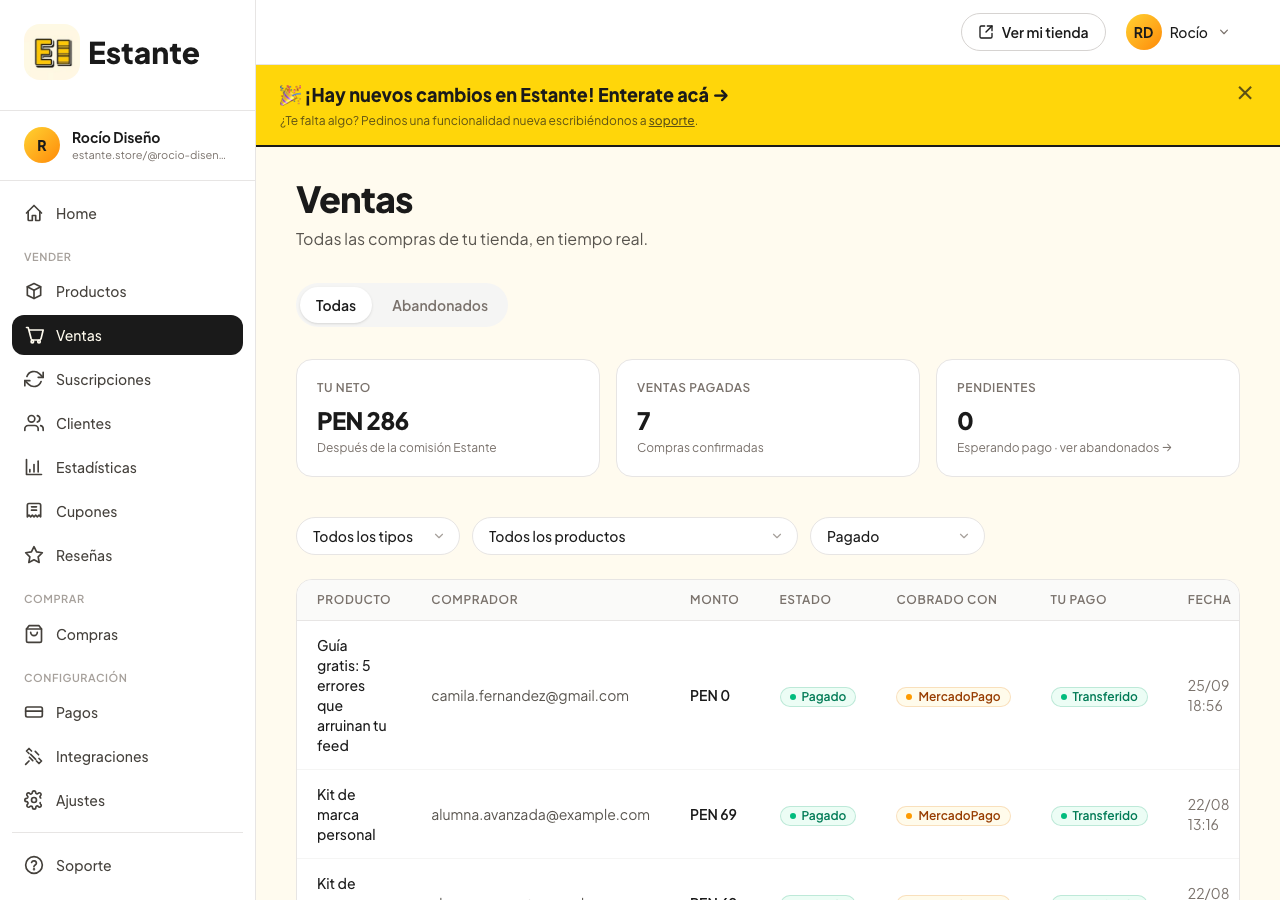Click the Compras shopping bag icon
1280x900 pixels.
pos(34,634)
